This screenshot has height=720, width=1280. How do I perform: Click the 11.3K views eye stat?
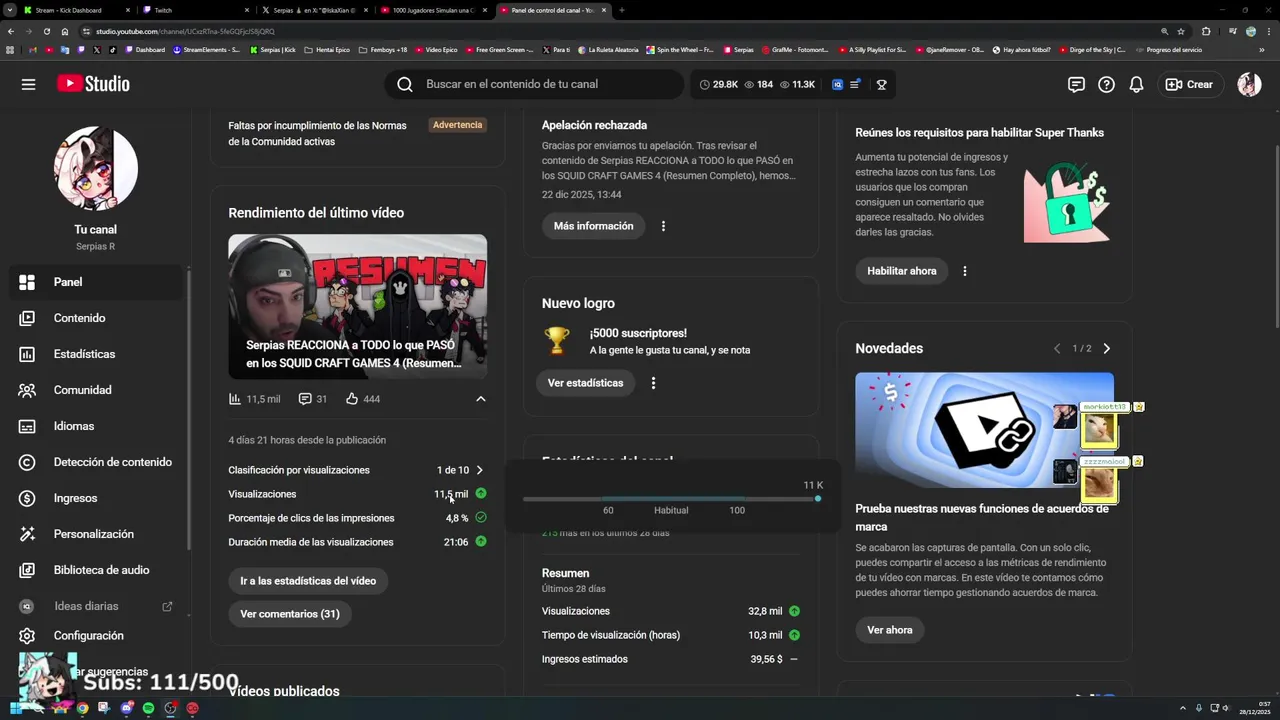click(x=797, y=85)
